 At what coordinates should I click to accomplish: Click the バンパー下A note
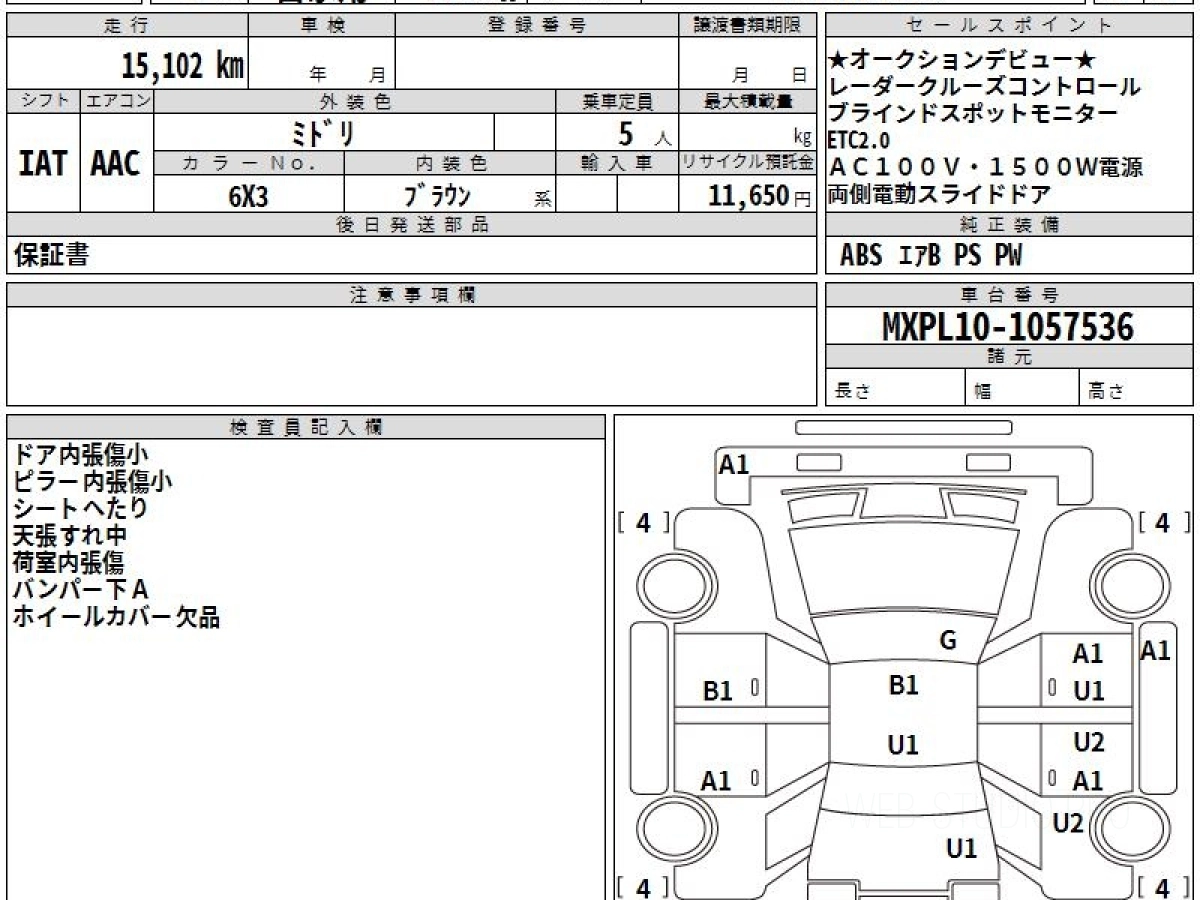coord(81,590)
